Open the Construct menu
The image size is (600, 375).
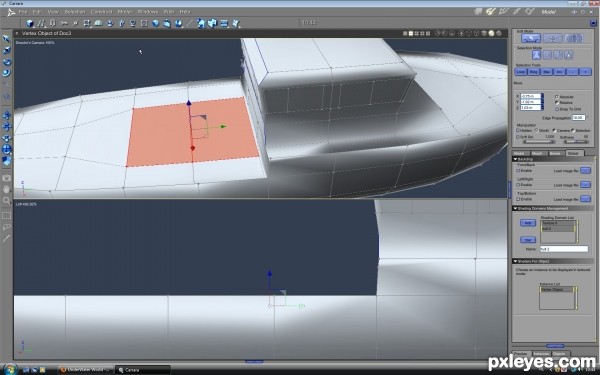[101, 12]
